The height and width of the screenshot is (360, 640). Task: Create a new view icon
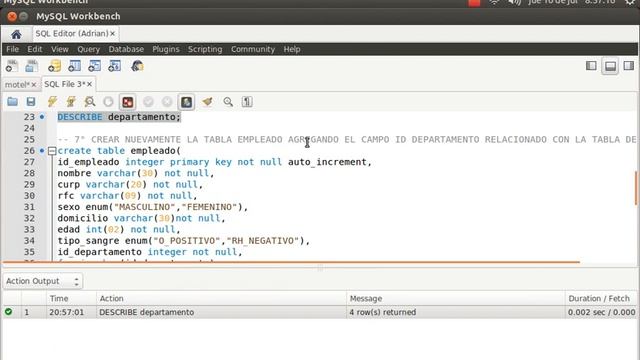point(95,66)
